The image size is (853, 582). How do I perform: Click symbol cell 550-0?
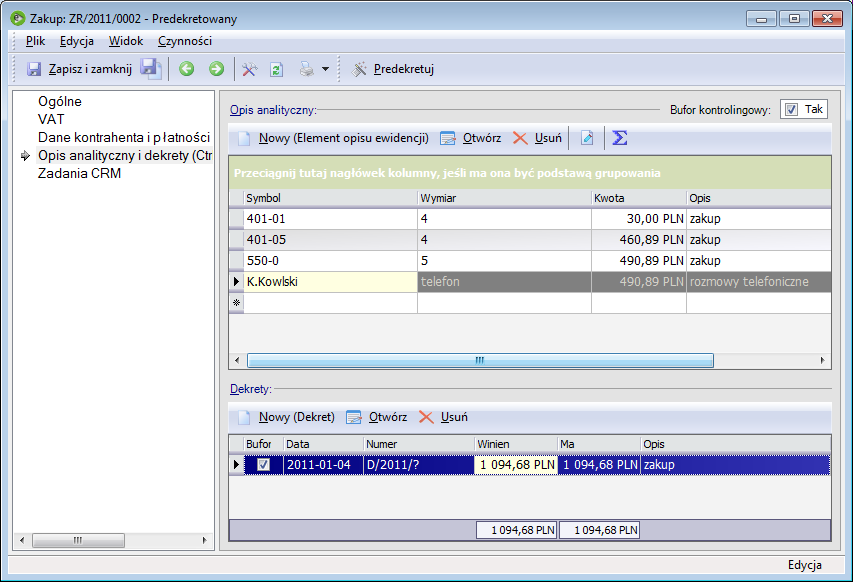(x=330, y=261)
